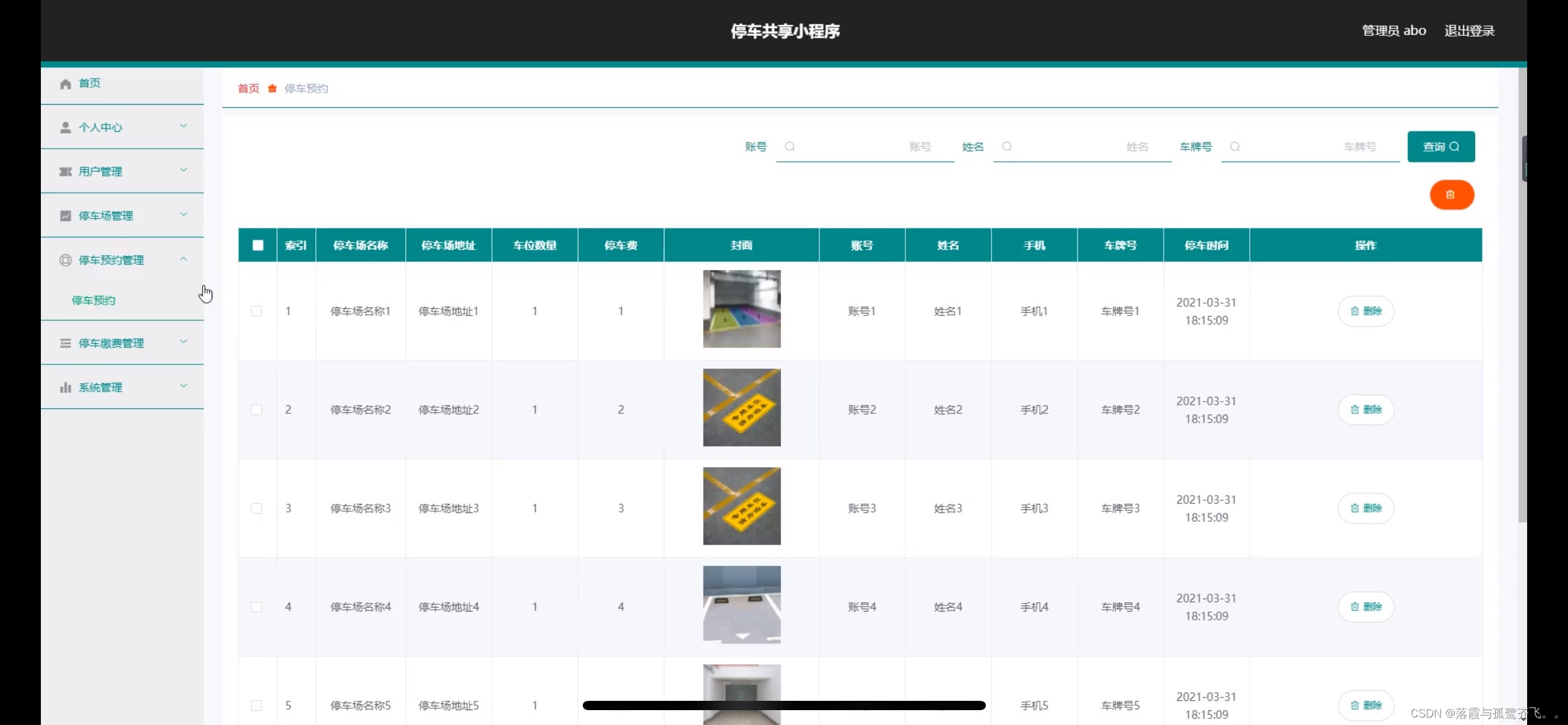Screen dimensions: 1568x725
Task: Toggle the select-all header checkbox
Action: point(258,245)
